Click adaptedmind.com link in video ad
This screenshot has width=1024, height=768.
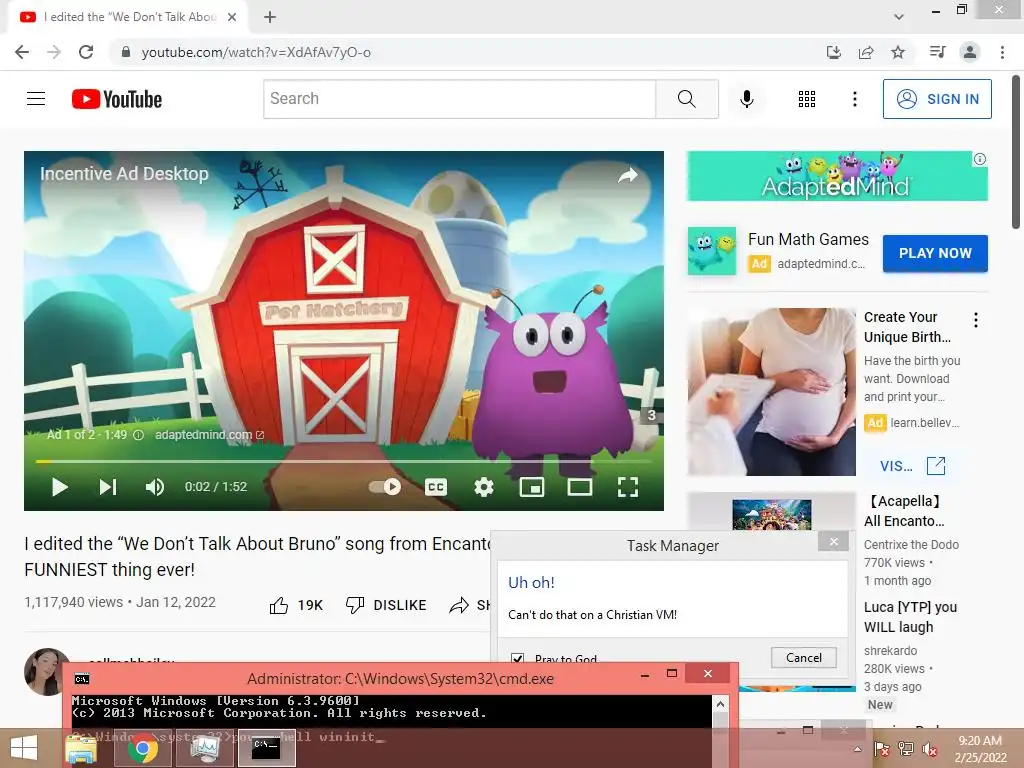coord(209,435)
